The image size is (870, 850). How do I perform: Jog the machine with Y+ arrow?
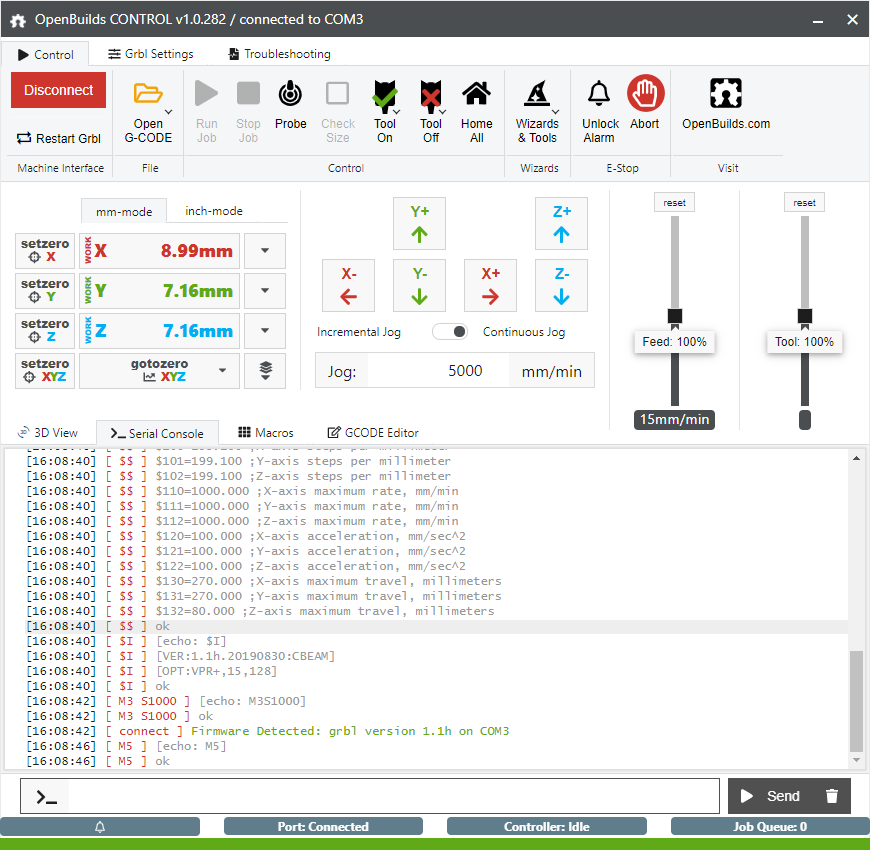420,223
